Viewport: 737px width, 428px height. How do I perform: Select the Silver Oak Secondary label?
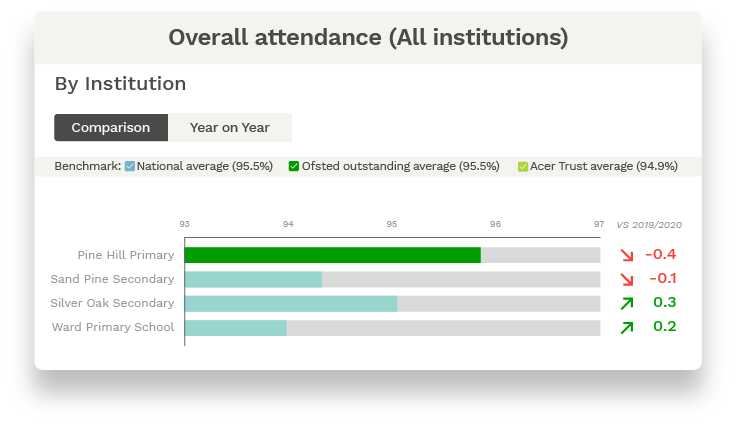tap(112, 303)
